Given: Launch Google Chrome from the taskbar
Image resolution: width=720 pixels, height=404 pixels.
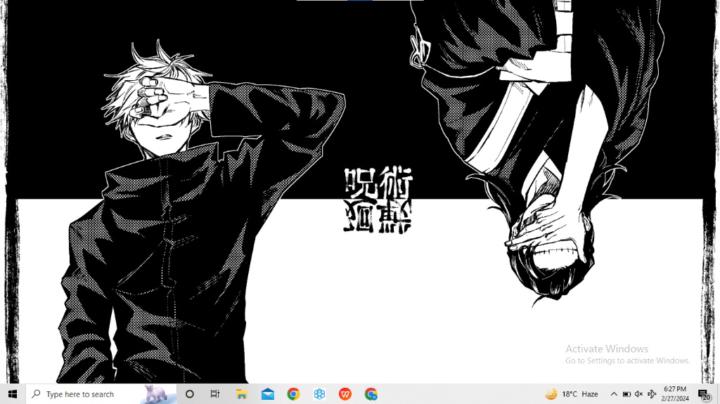Looking at the screenshot, I should point(293,394).
